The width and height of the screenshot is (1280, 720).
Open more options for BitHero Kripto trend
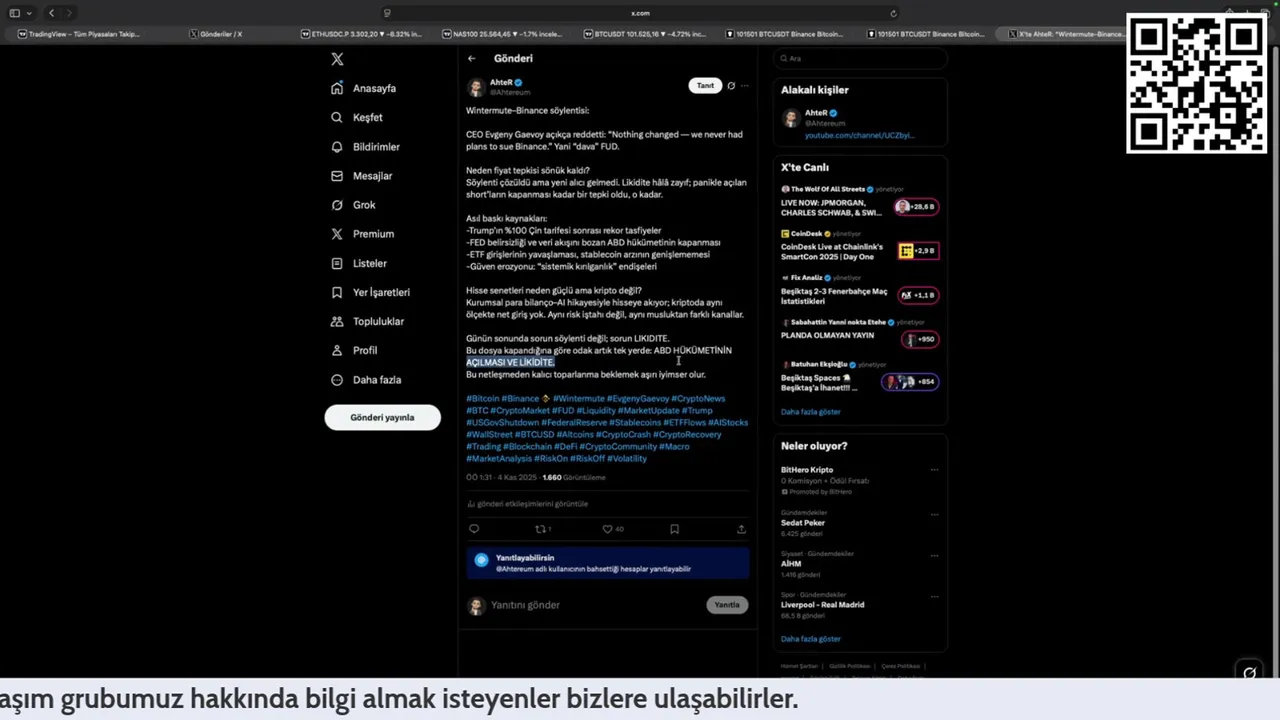tap(934, 470)
